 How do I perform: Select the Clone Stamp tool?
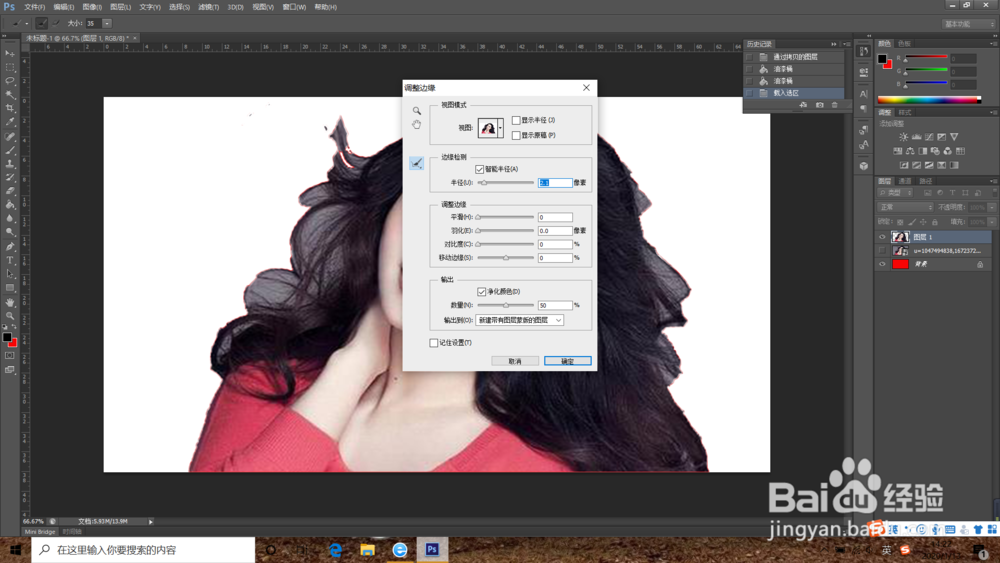click(10, 164)
